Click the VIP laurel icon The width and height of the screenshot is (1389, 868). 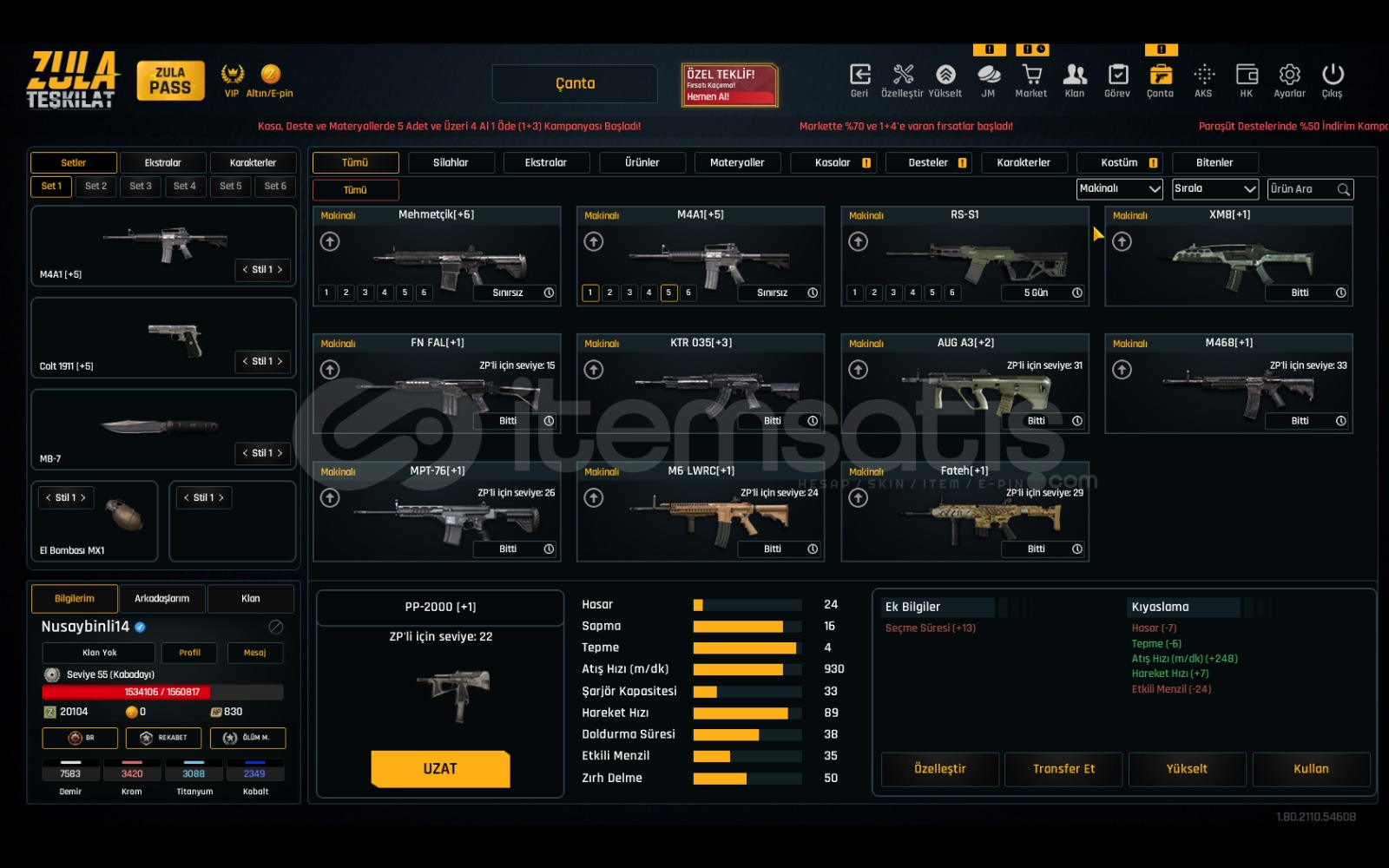(x=232, y=74)
